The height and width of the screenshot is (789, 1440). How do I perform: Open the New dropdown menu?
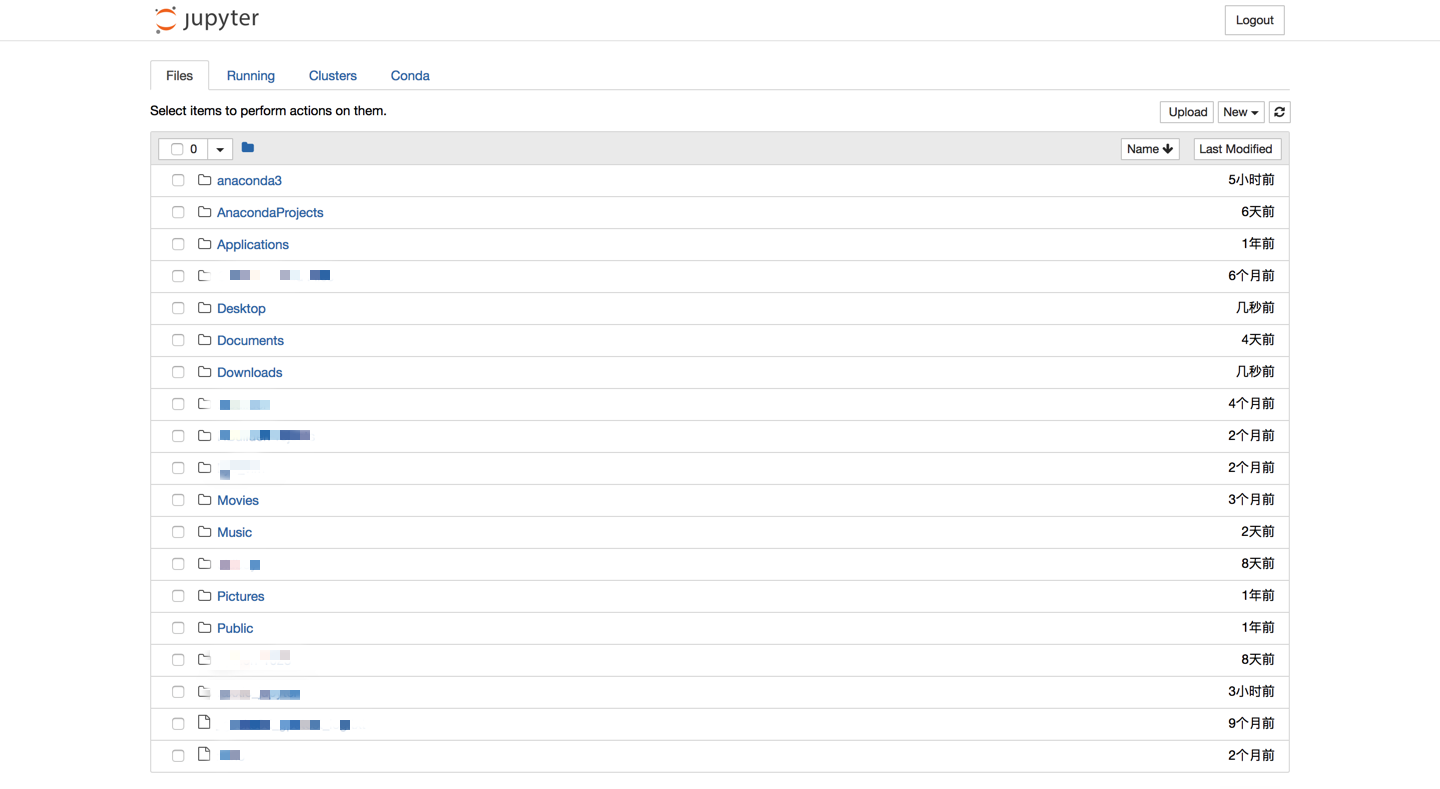pyautogui.click(x=1240, y=111)
